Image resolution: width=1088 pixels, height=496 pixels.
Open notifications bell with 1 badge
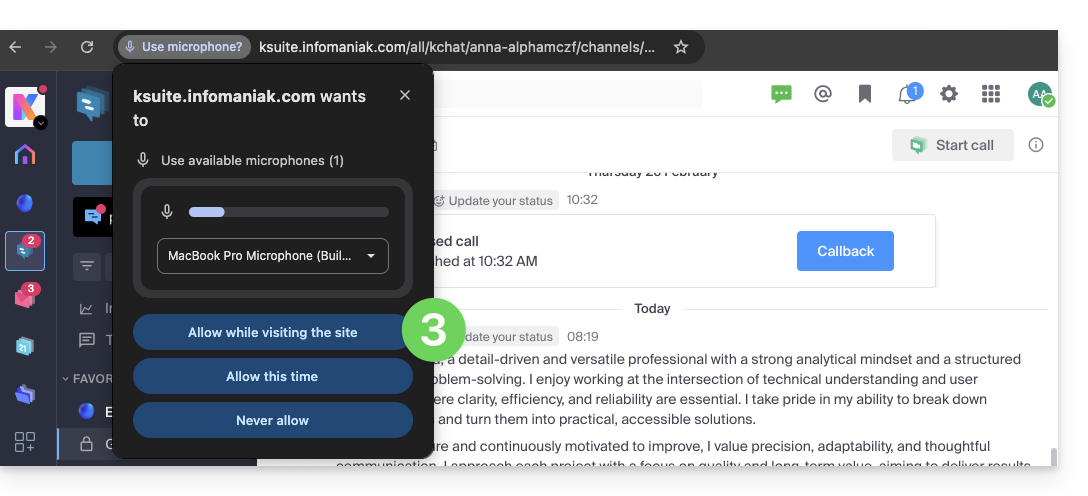(907, 94)
